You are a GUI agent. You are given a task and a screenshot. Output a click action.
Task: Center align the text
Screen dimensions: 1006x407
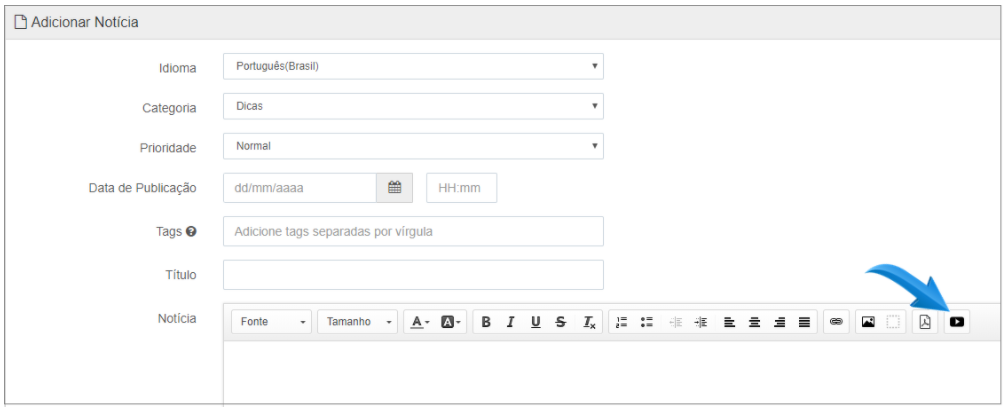pyautogui.click(x=754, y=322)
